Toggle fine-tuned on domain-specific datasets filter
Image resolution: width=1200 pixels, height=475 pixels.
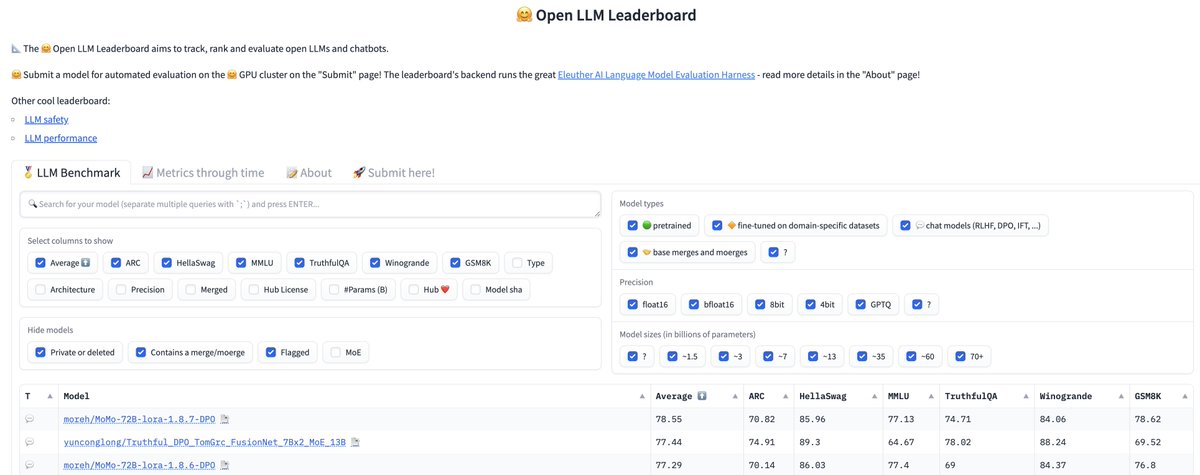pos(716,226)
